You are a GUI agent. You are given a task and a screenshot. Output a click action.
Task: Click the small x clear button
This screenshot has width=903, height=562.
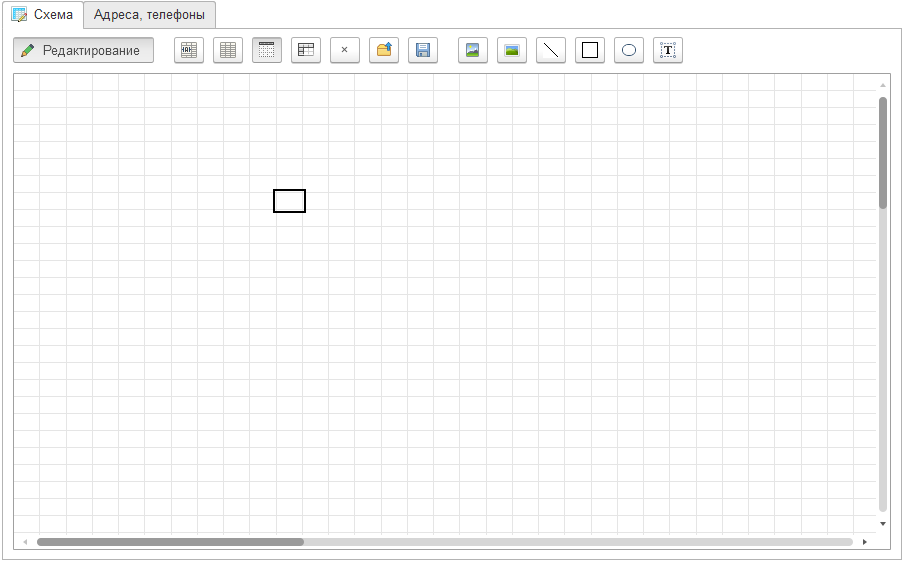tap(344, 50)
